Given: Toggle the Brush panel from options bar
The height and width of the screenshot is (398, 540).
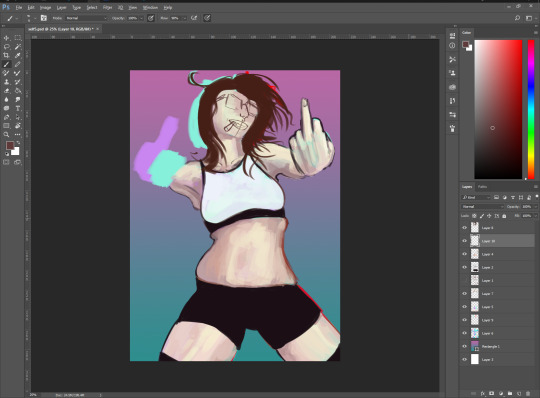Looking at the screenshot, I should coord(44,18).
